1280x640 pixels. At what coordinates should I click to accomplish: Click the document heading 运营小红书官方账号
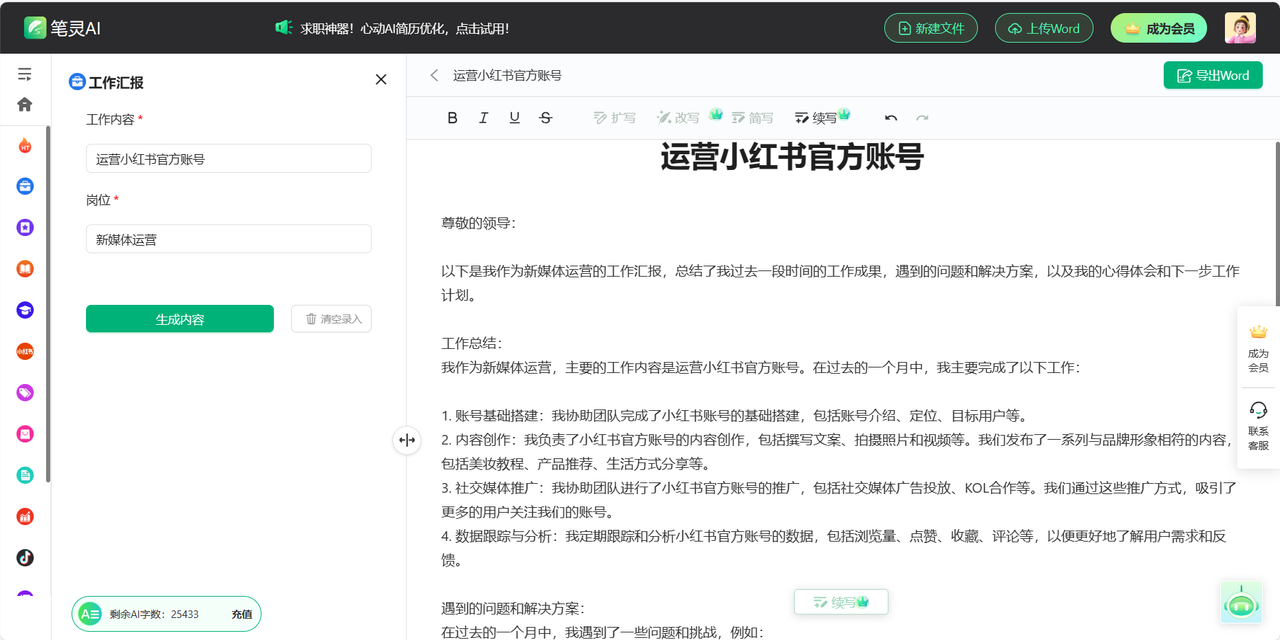point(792,157)
